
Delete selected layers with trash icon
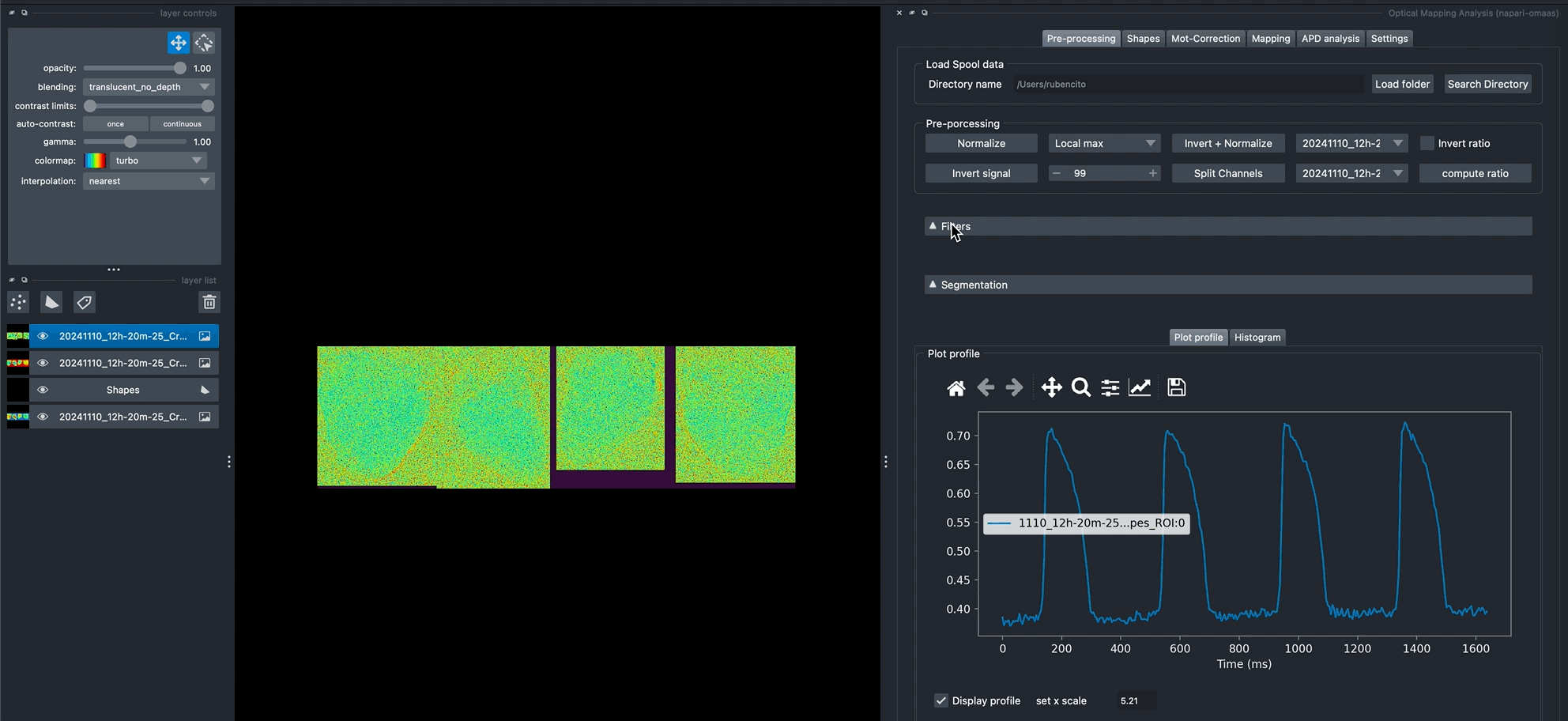[209, 302]
